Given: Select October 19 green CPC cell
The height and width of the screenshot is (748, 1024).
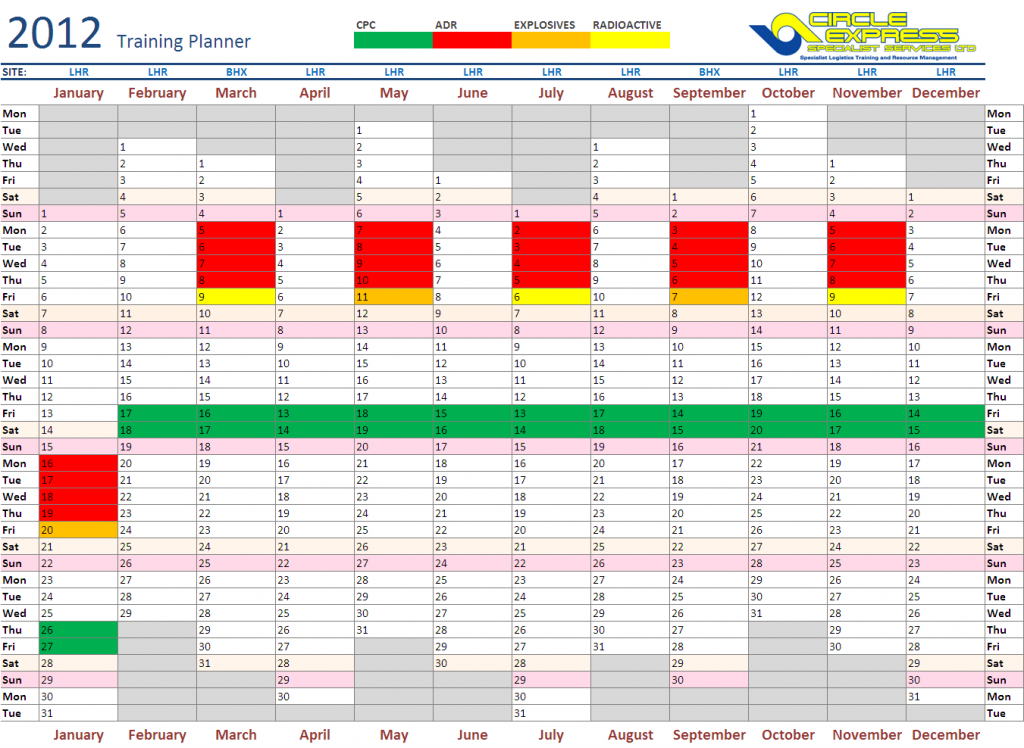Looking at the screenshot, I should tap(788, 414).
